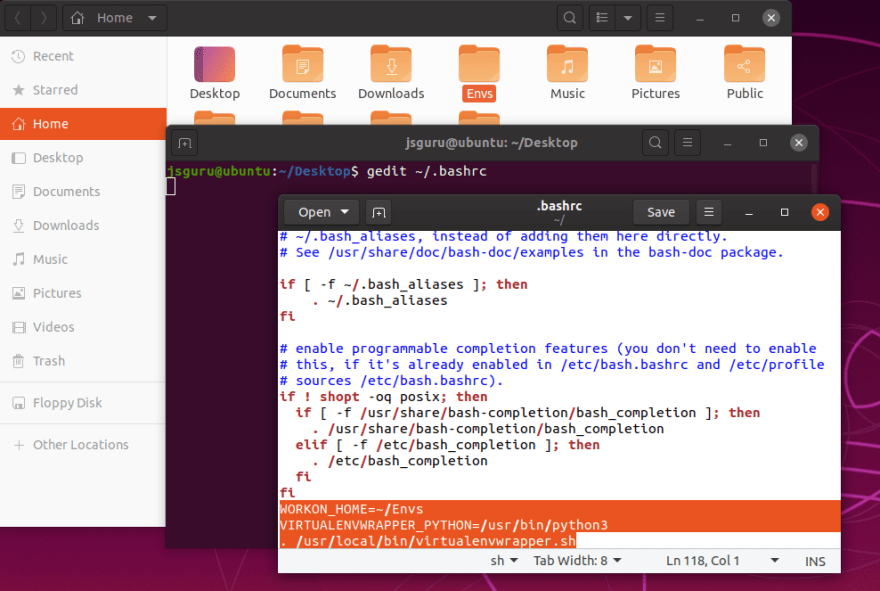Select the Envs folder

click(x=479, y=73)
